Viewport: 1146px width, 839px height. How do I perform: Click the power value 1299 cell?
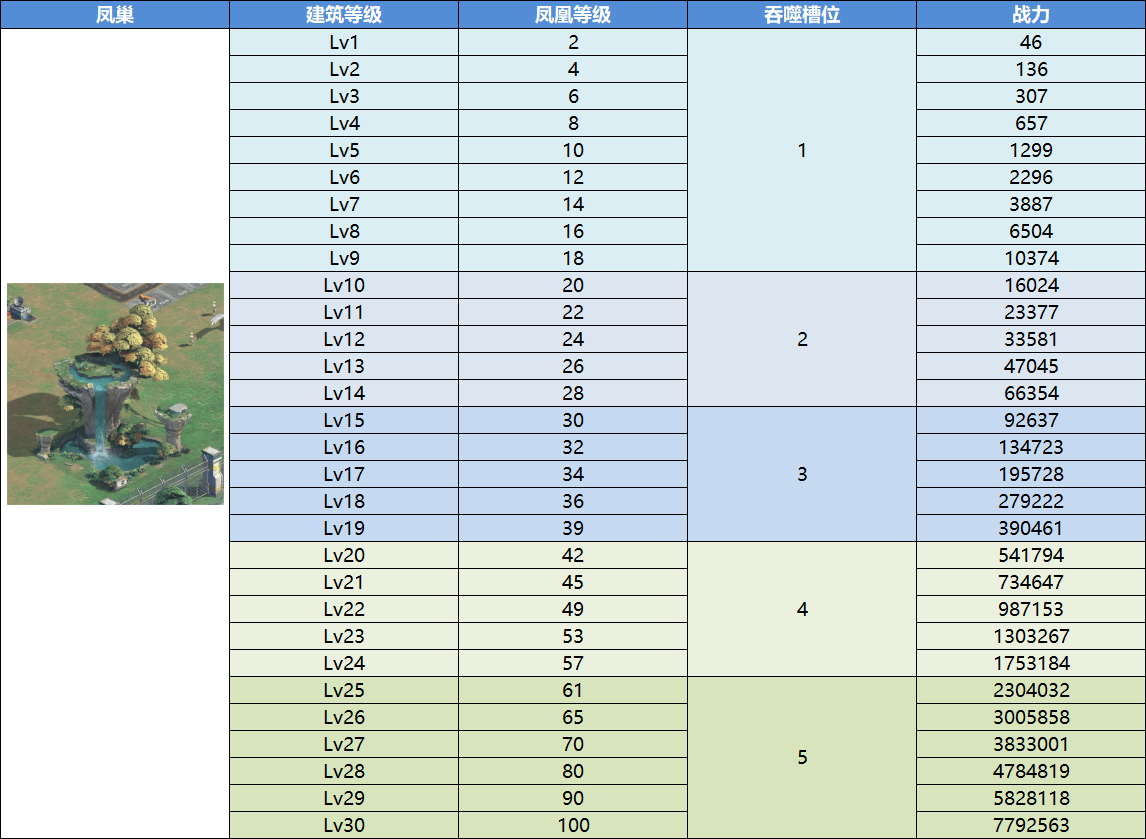(x=1030, y=150)
